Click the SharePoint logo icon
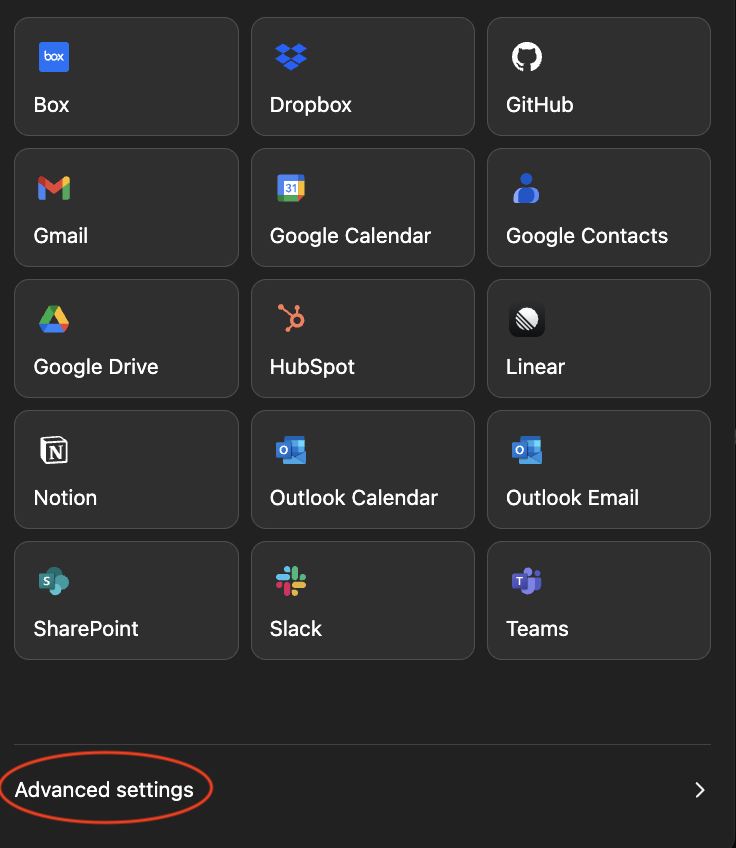The height and width of the screenshot is (848, 736). (54, 581)
